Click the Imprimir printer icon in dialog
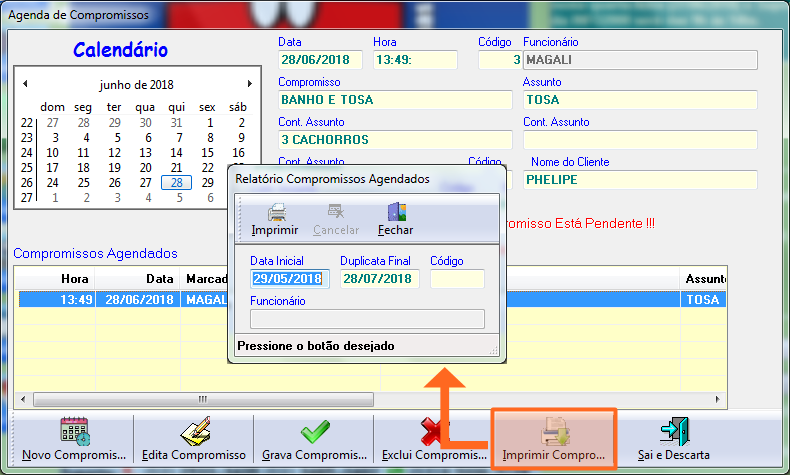This screenshot has height=475, width=790. [x=276, y=212]
